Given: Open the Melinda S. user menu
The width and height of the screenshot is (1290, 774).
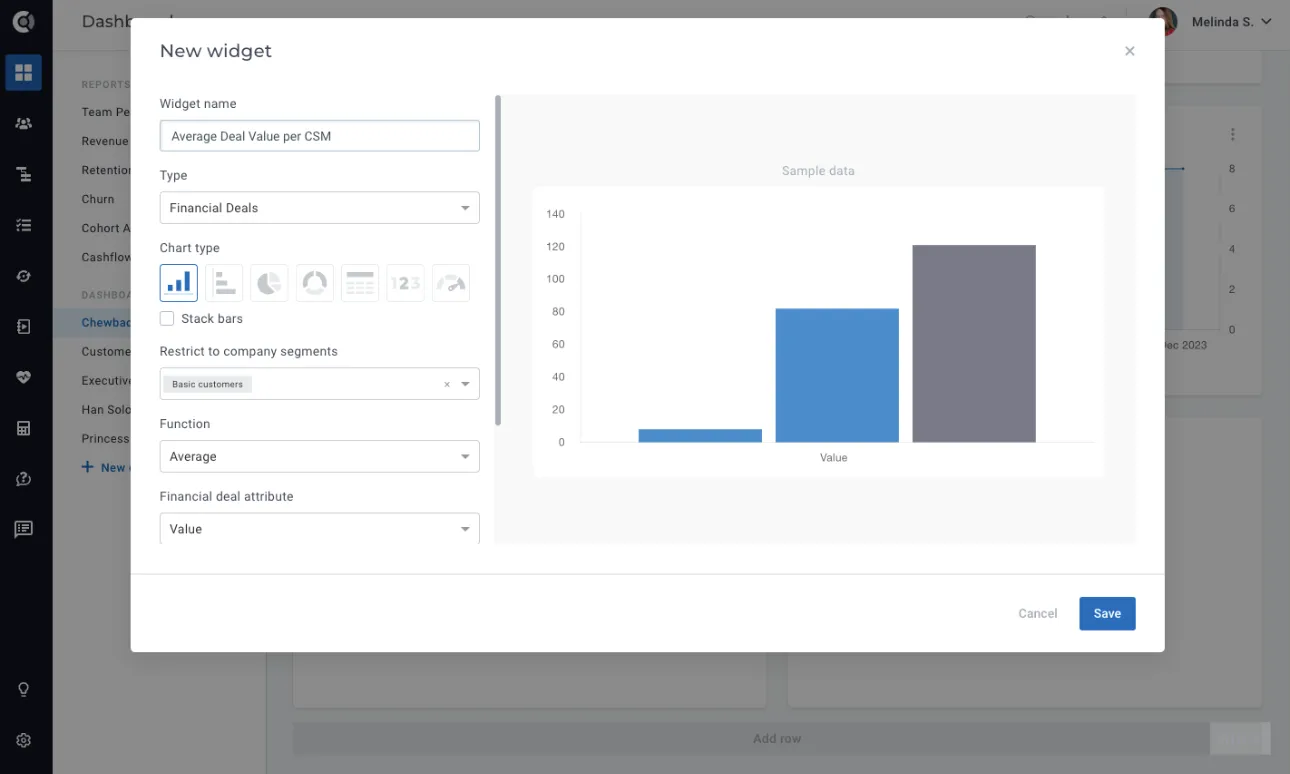Looking at the screenshot, I should pos(1210,21).
